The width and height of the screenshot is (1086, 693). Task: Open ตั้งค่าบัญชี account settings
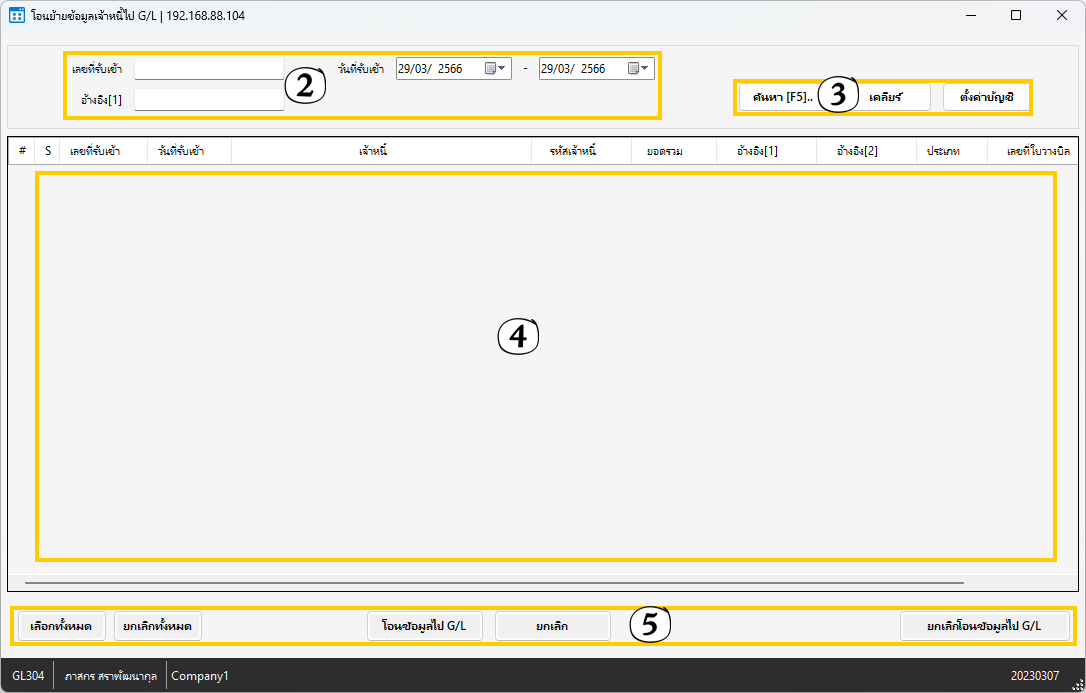(x=986, y=97)
